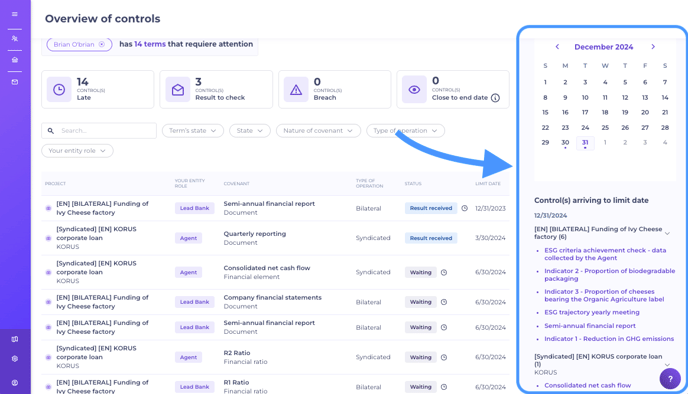Screen dimensions: 688x394
Task: Select December 30 in the calendar
Action: (x=565, y=143)
